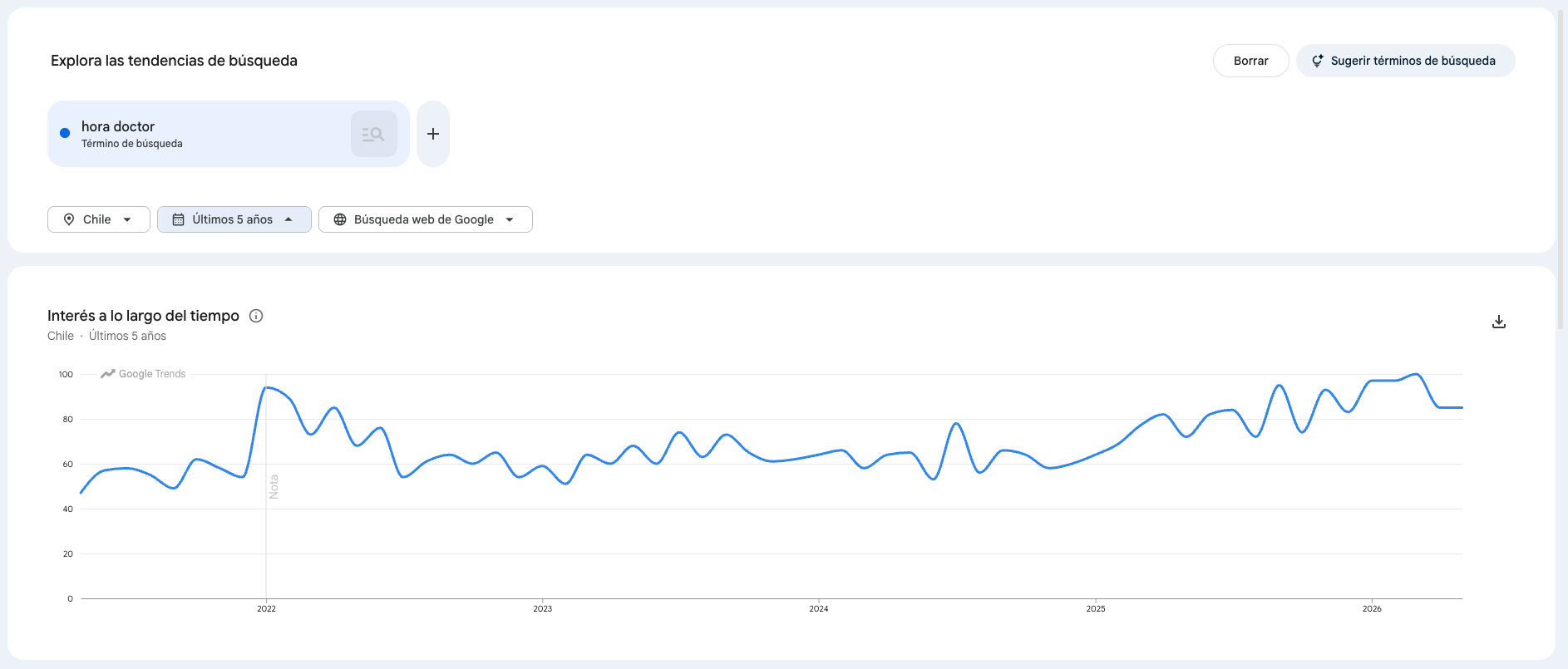1568x669 pixels.
Task: Click the Nota marker on the chart
Action: [274, 487]
